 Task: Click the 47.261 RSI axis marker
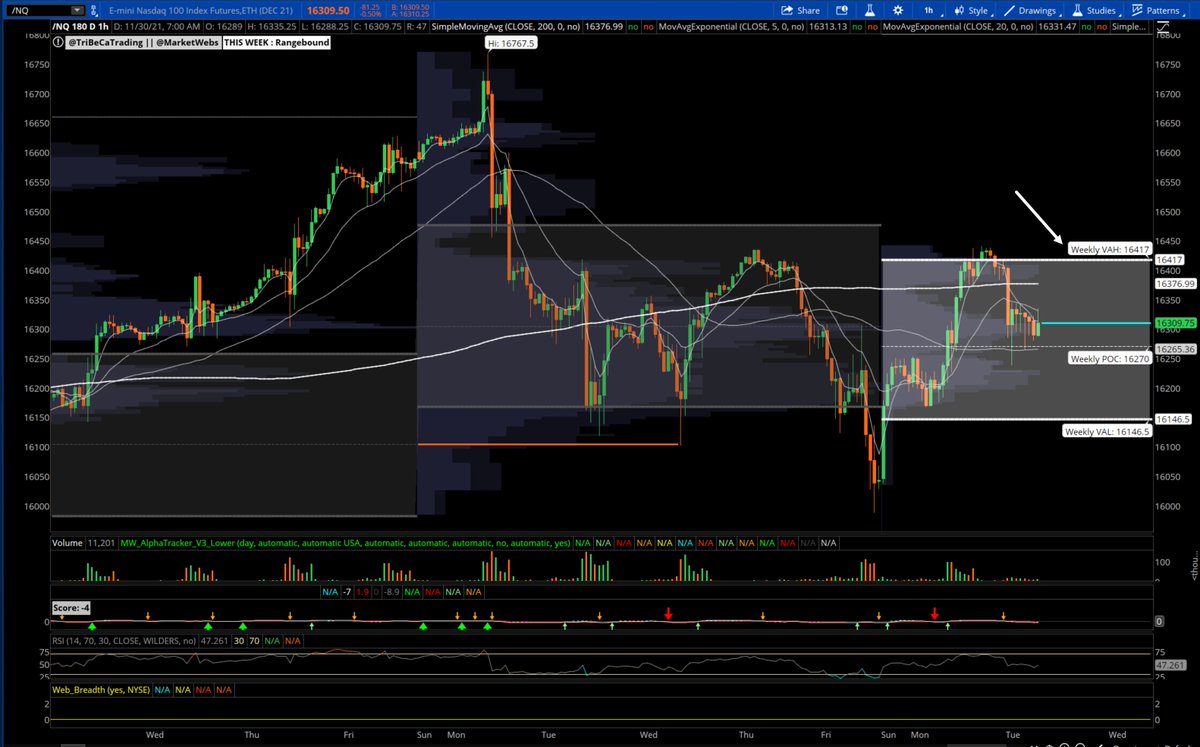(x=1171, y=663)
